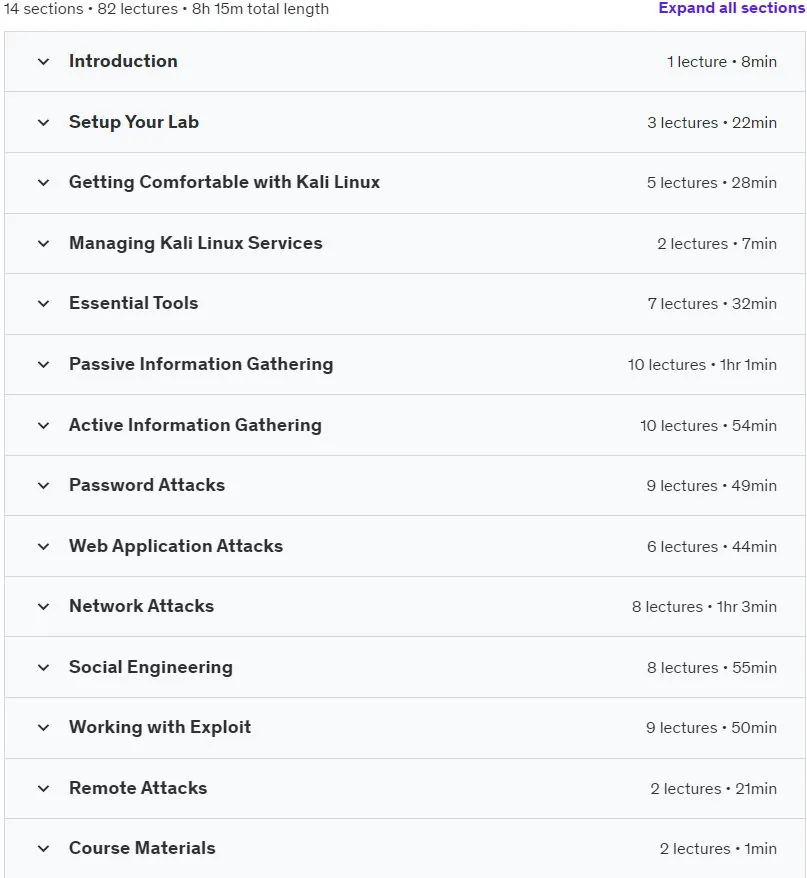807x878 pixels.
Task: Select the Network Attacks section heading
Action: pos(141,606)
